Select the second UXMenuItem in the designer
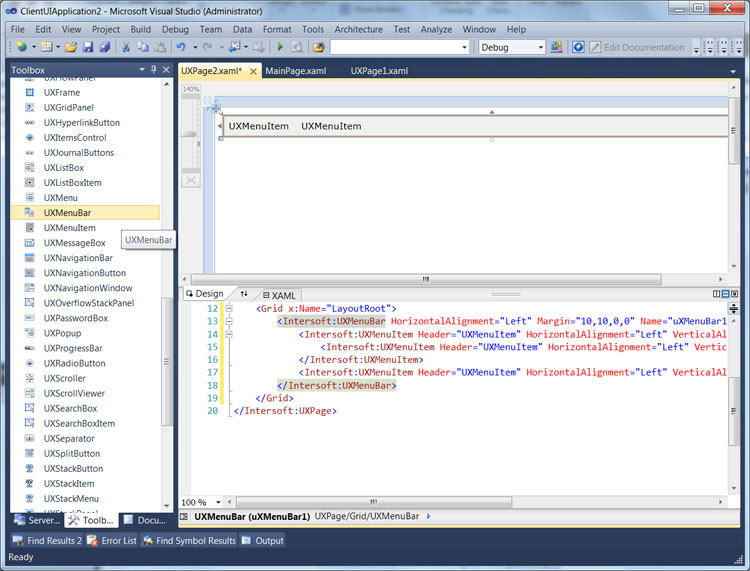Image resolution: width=750 pixels, height=571 pixels. (x=331, y=126)
